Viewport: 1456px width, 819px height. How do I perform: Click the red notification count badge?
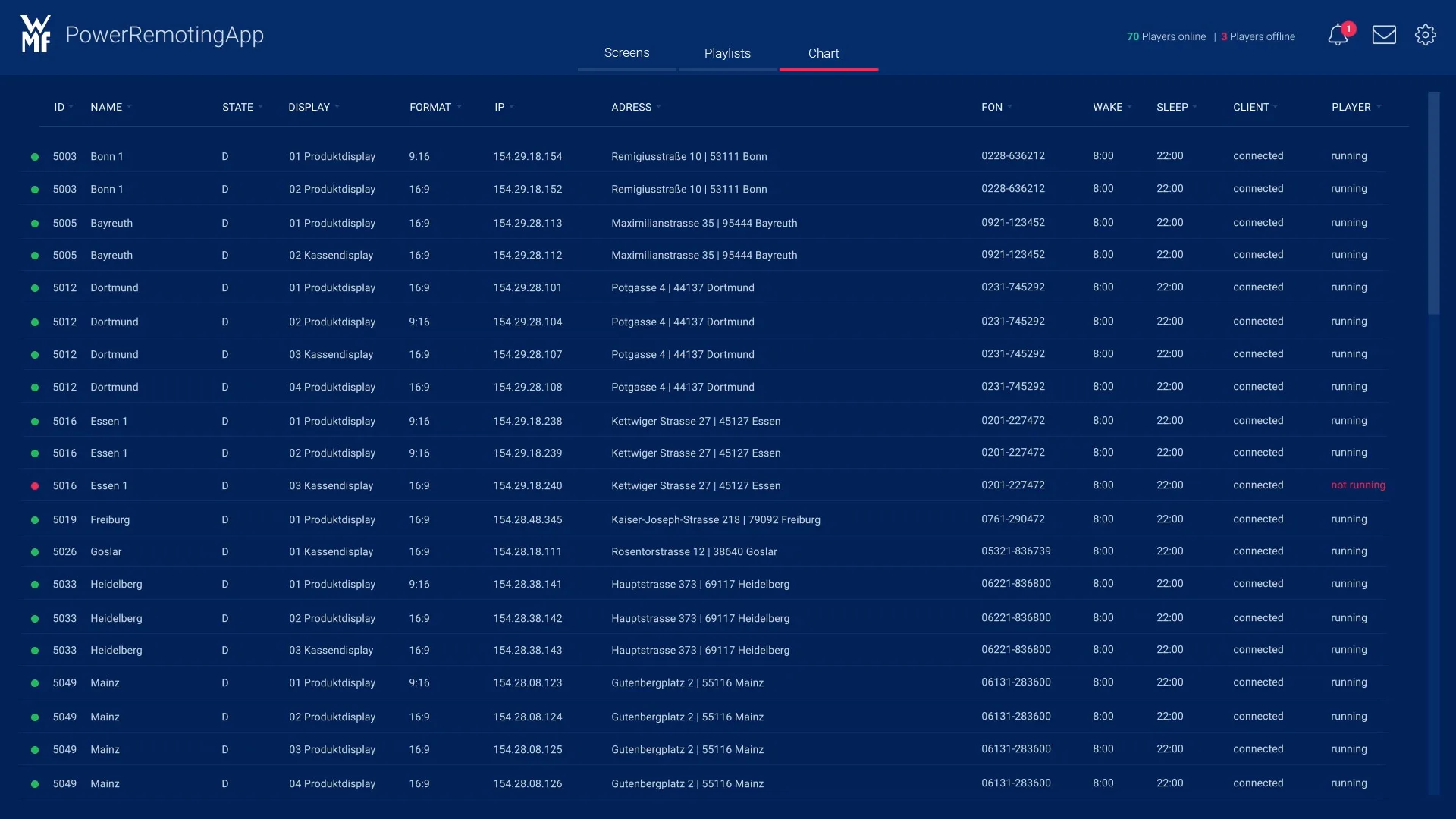(x=1348, y=29)
